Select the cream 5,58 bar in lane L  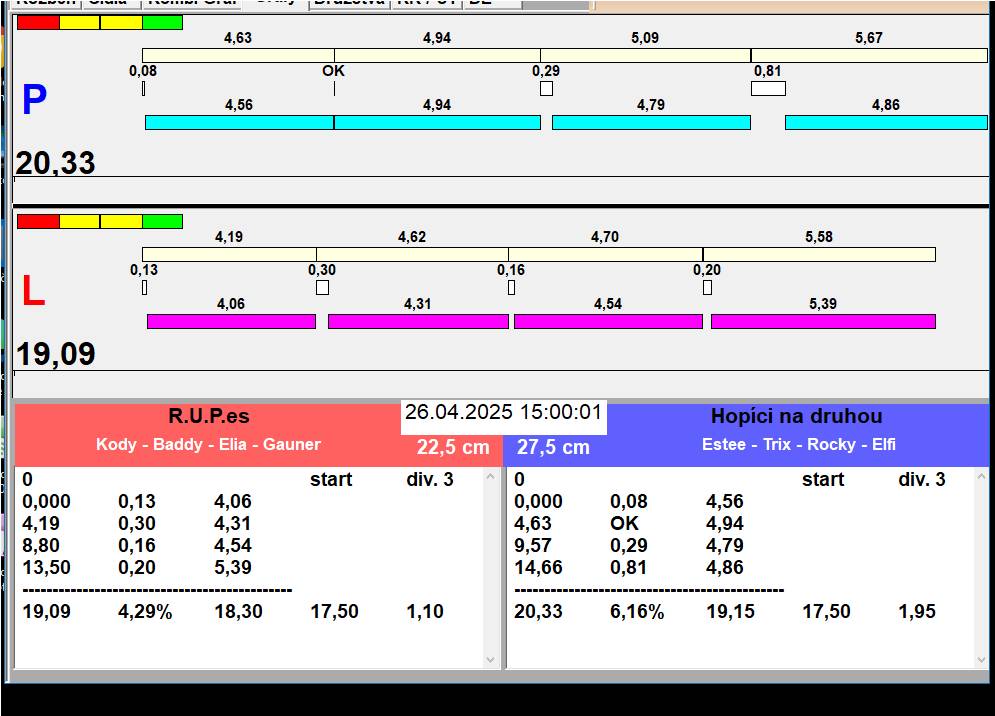point(819,255)
